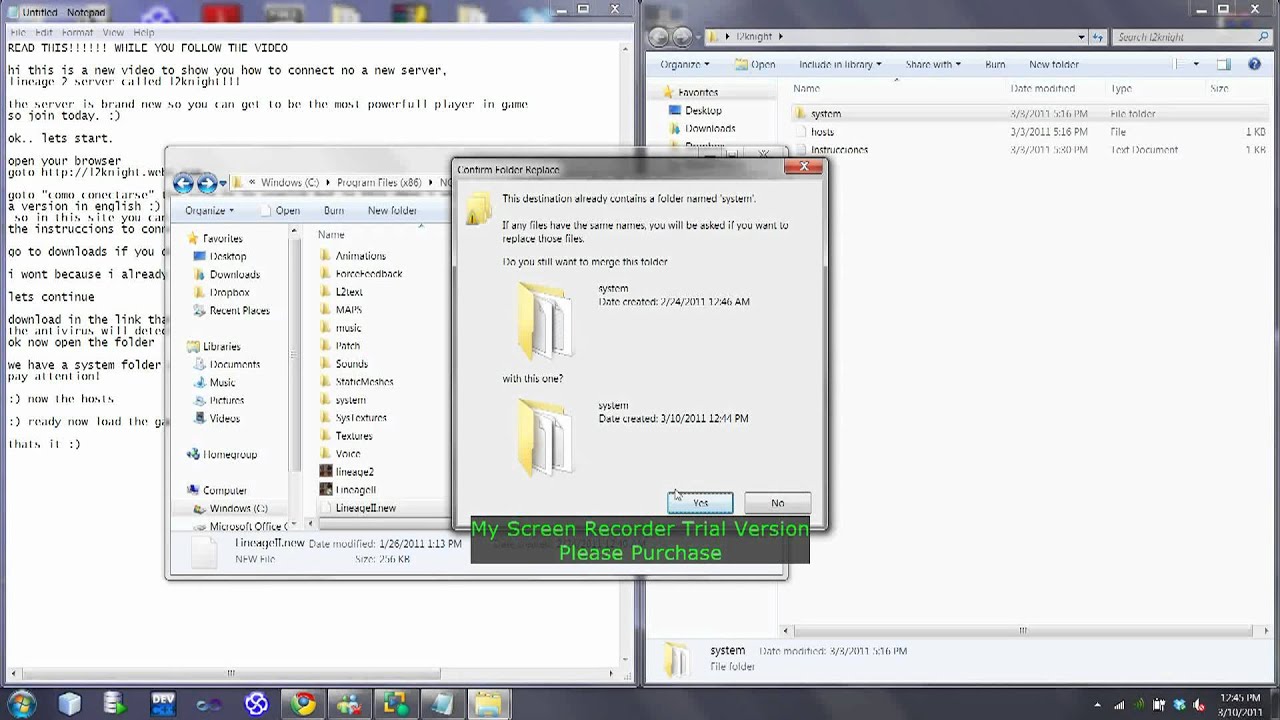Select Documents library in sidebar
Screen dimensions: 1280x720
[235, 364]
